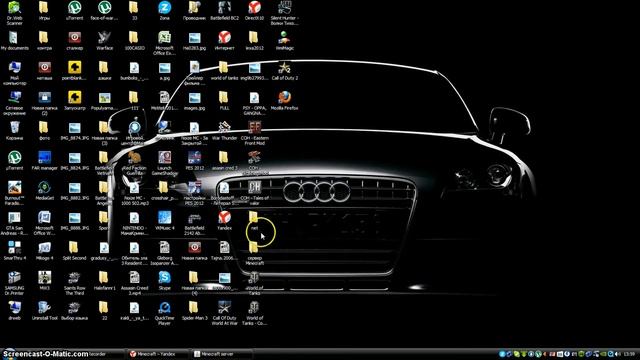Select the Call of Duty 2 icon
The height and width of the screenshot is (360, 640).
pos(284,71)
